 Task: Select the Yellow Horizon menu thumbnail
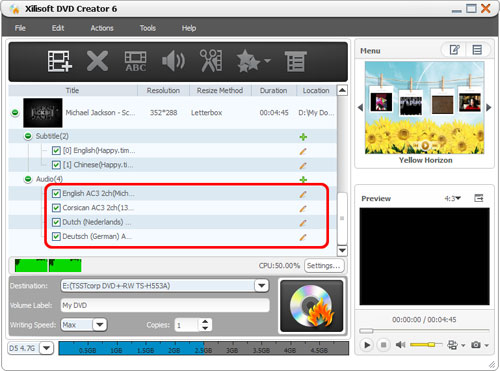[424, 108]
